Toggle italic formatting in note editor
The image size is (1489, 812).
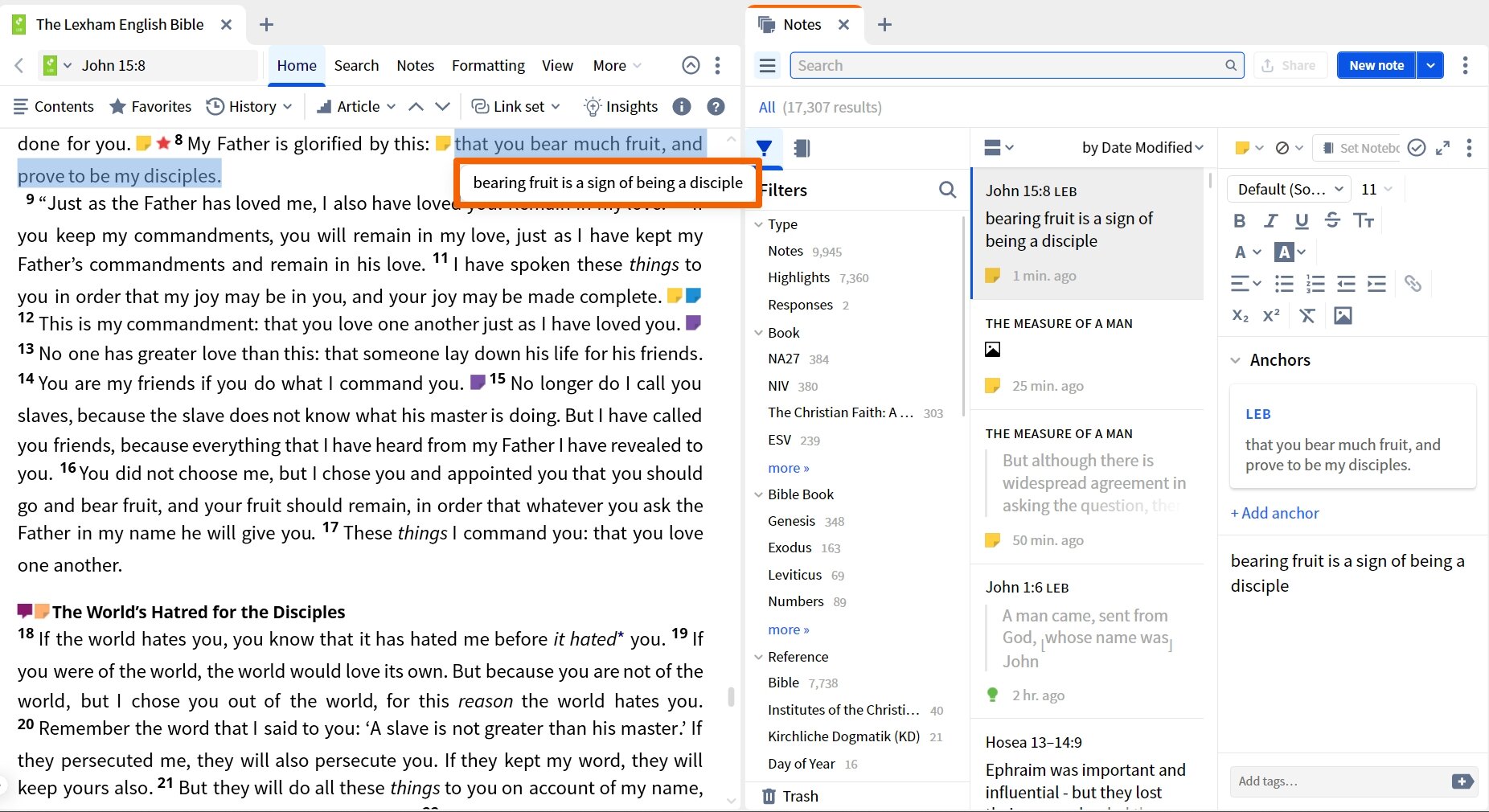pos(1270,220)
